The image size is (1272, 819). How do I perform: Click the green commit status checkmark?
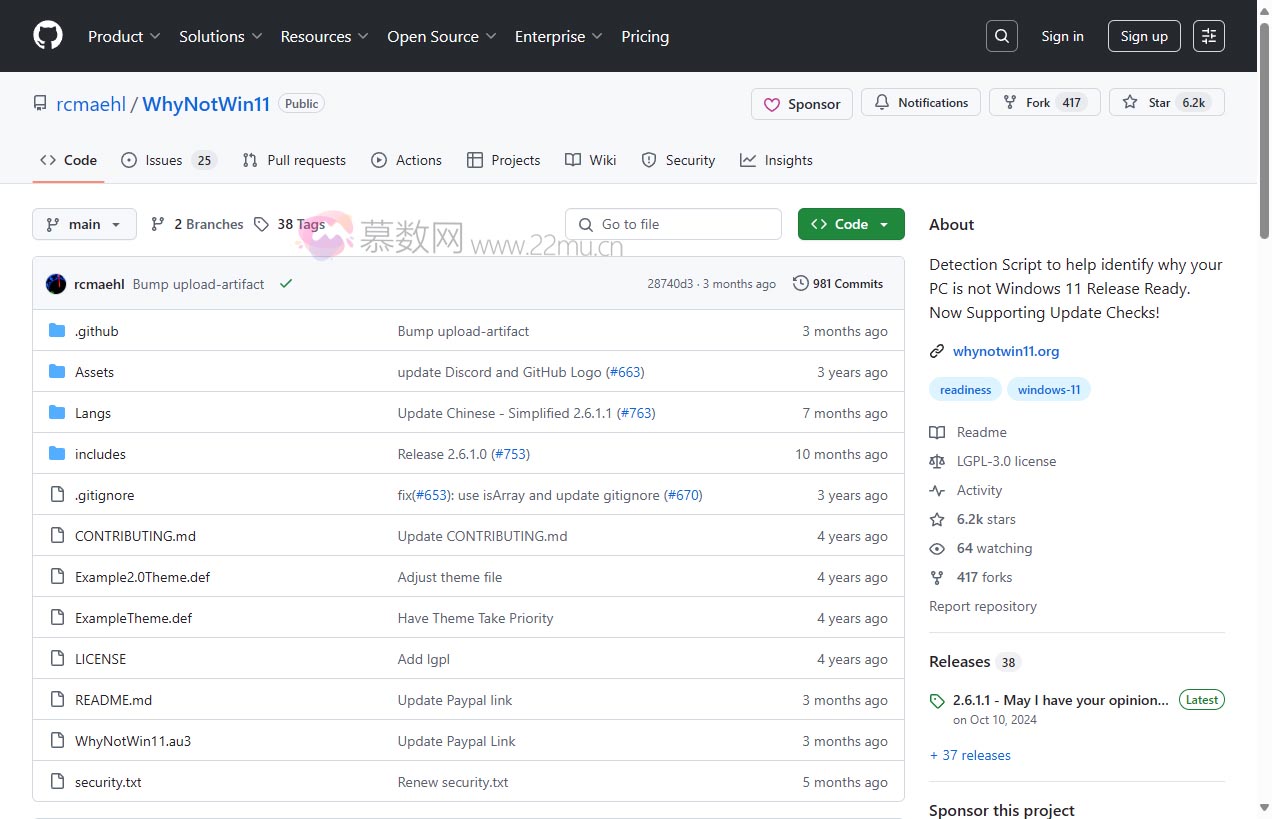click(286, 284)
